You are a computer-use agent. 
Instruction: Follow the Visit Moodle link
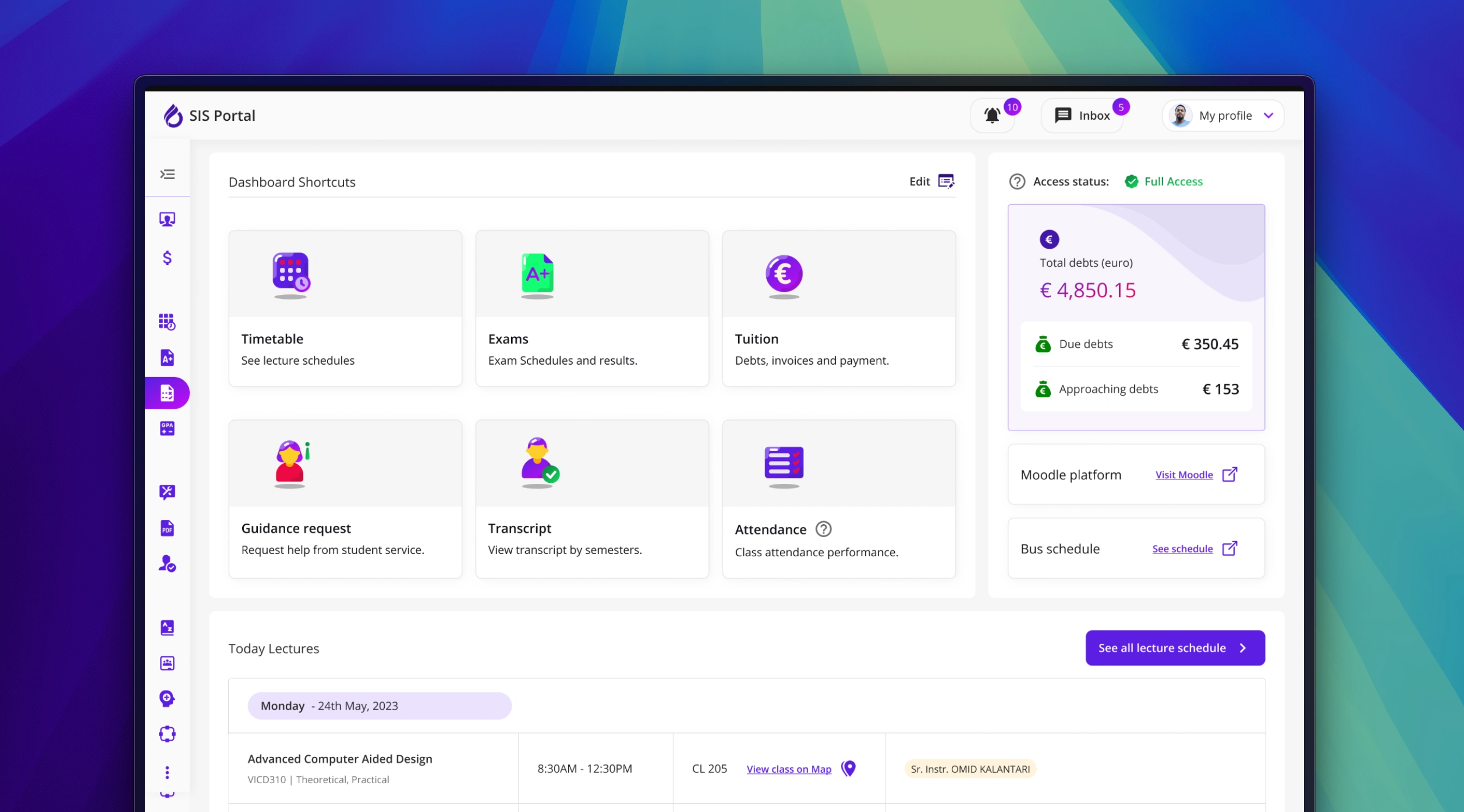[x=1184, y=475]
